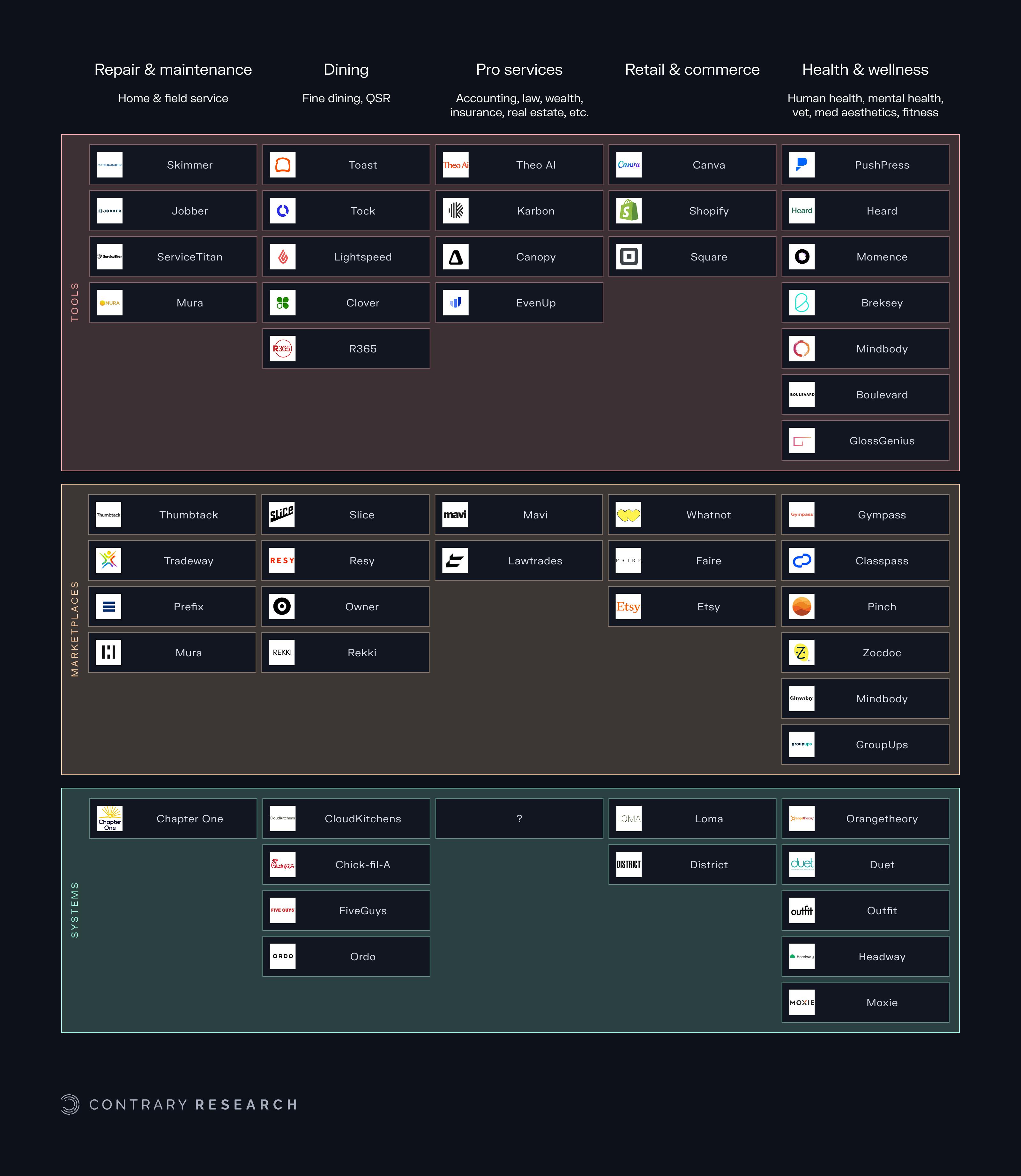This screenshot has width=1021, height=1176.
Task: Click the vertical SYSTEMS section label
Action: (x=75, y=910)
